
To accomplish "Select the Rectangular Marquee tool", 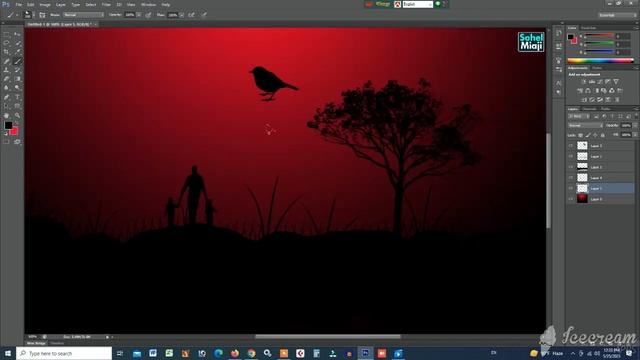I will [7, 34].
